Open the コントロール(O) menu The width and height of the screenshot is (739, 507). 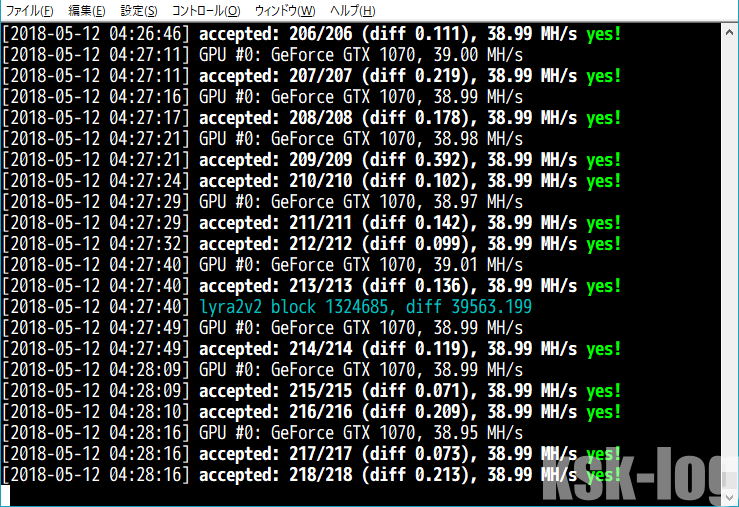point(206,10)
